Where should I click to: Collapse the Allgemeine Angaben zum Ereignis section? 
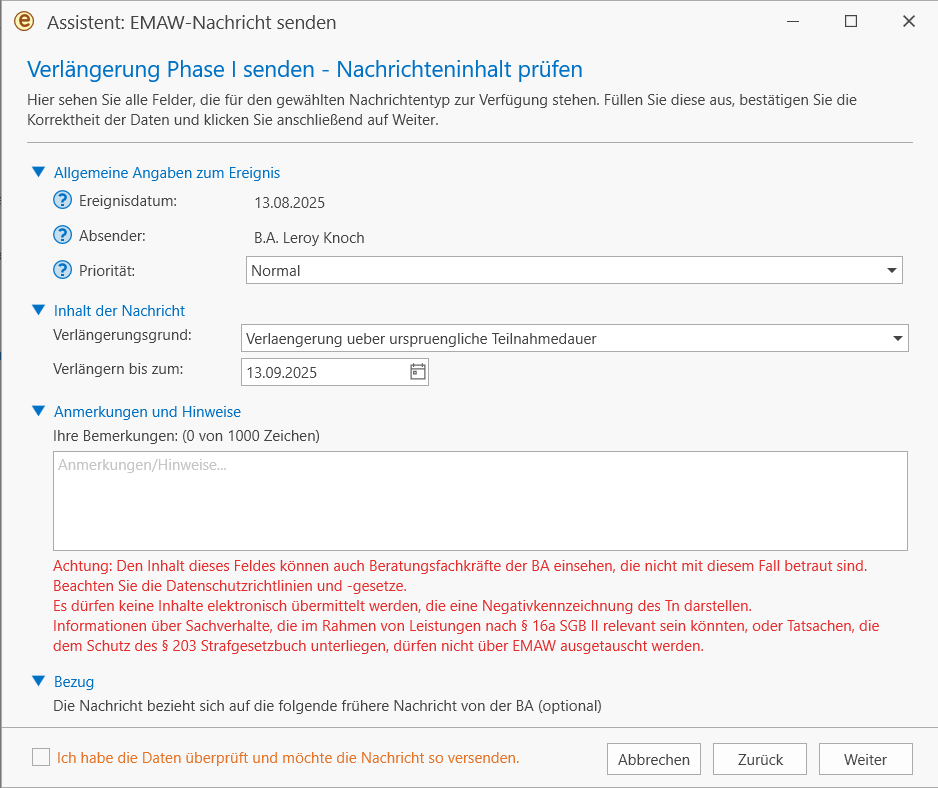point(39,172)
